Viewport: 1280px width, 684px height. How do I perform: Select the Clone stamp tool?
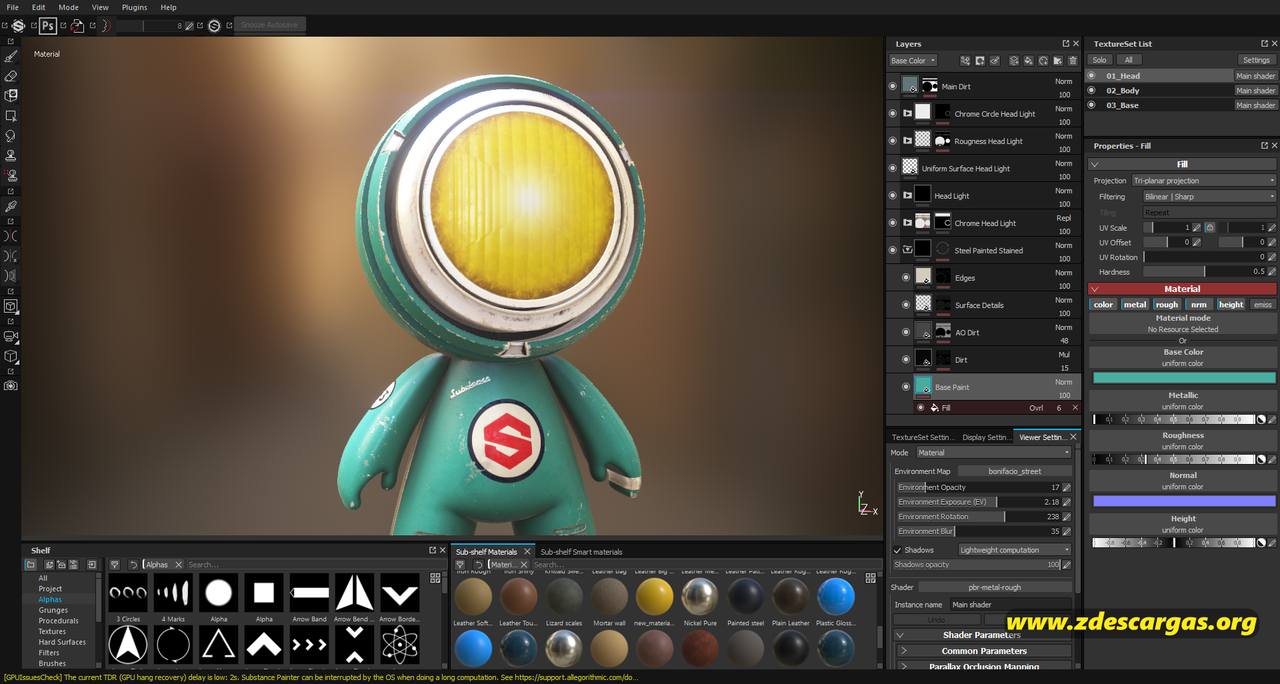[11, 155]
